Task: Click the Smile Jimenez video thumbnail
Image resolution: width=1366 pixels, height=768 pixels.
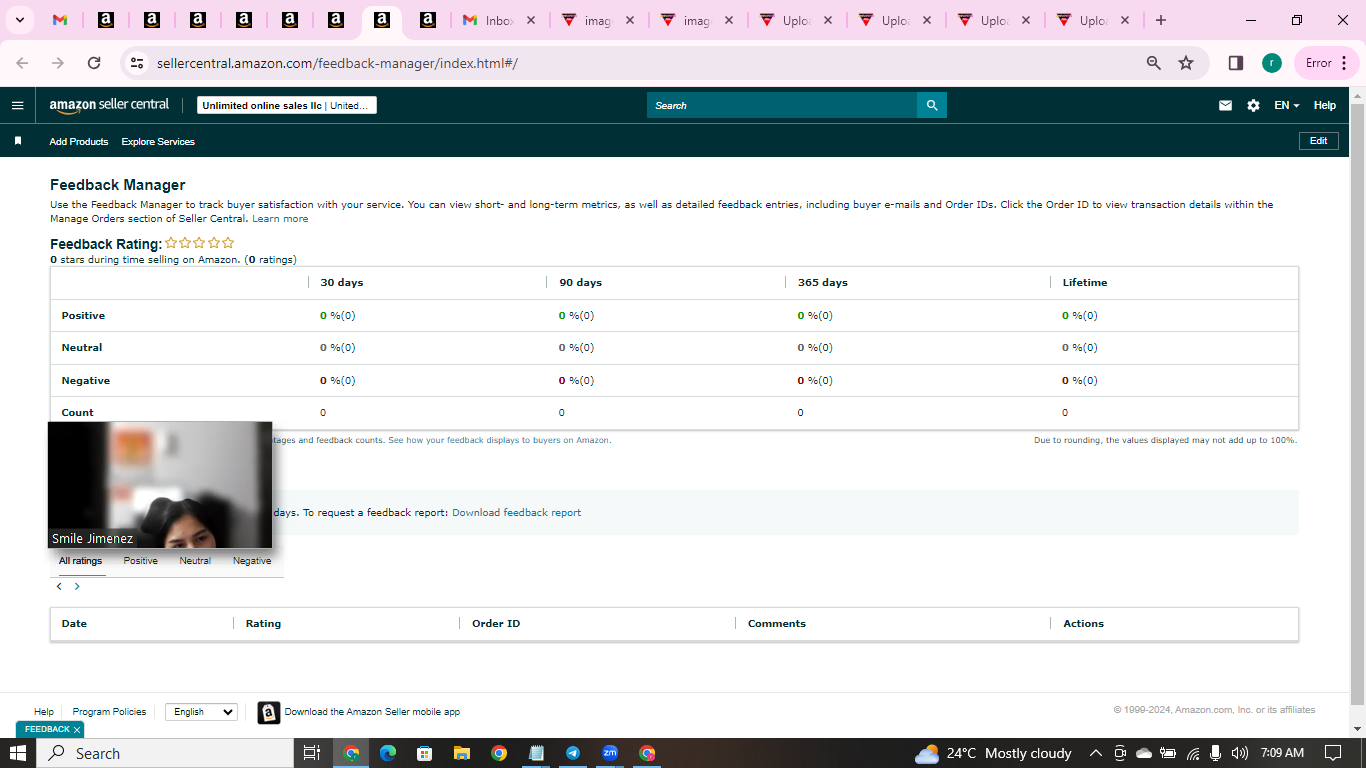Action: tap(160, 485)
